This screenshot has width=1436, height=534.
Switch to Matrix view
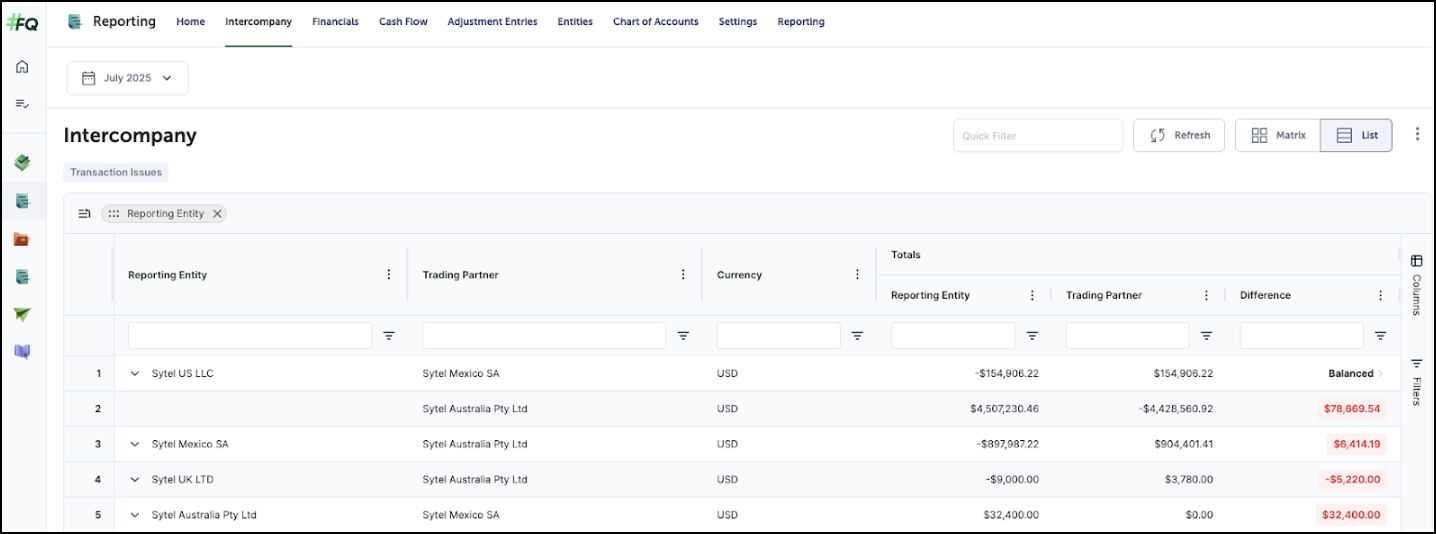pyautogui.click(x=1278, y=135)
